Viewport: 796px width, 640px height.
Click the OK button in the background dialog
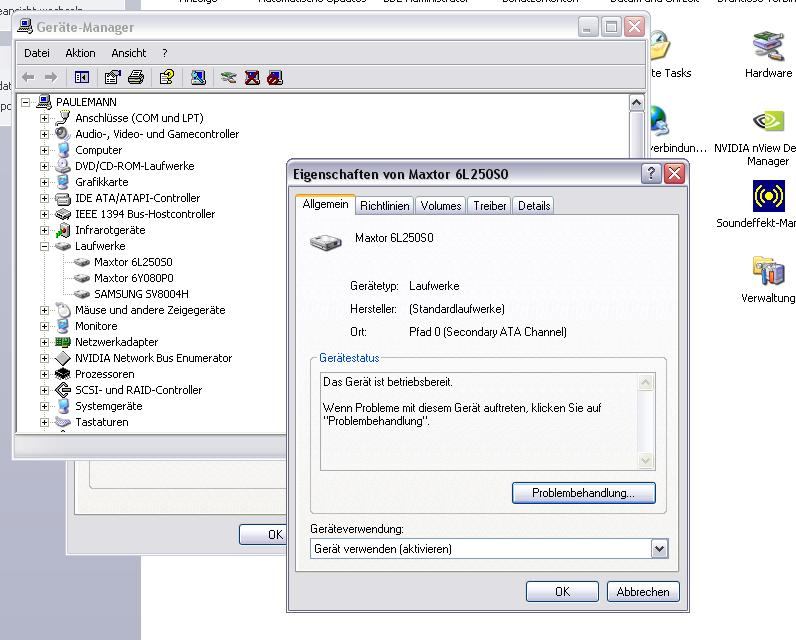point(263,534)
